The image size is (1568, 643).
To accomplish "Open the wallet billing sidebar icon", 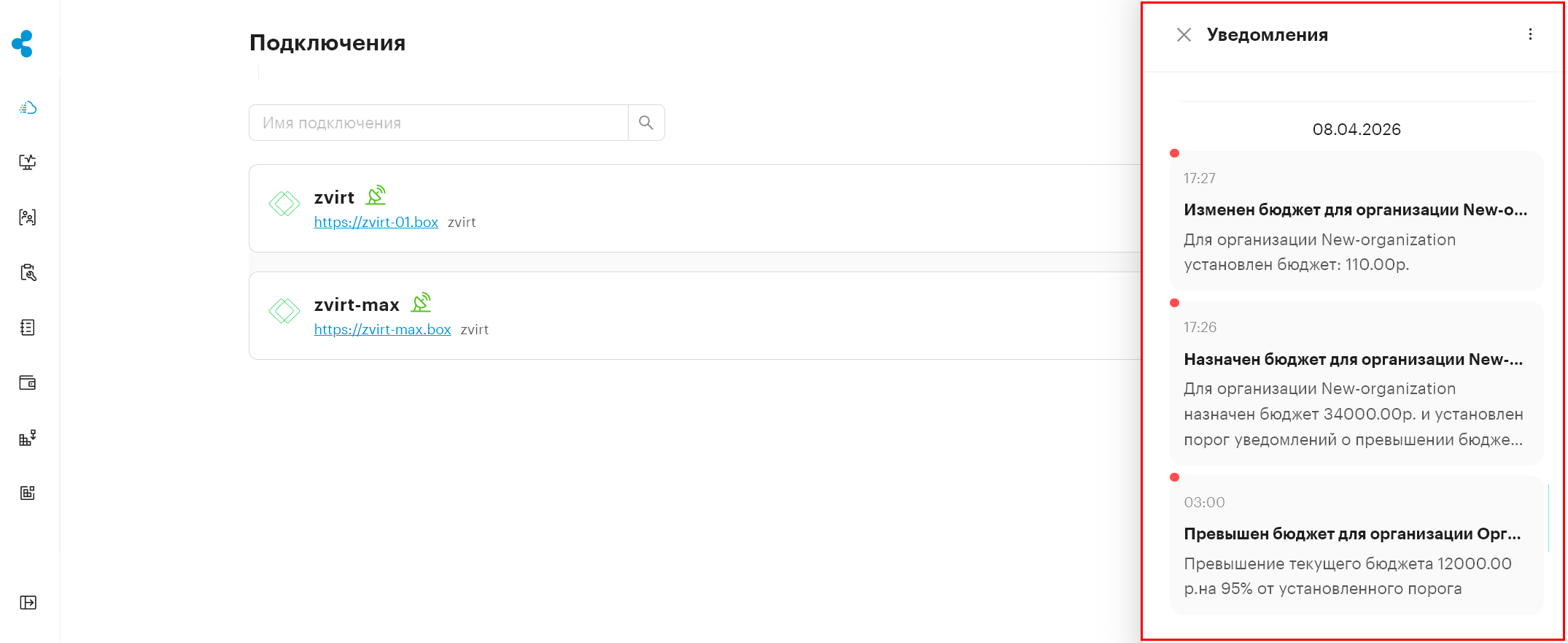I will [x=28, y=382].
